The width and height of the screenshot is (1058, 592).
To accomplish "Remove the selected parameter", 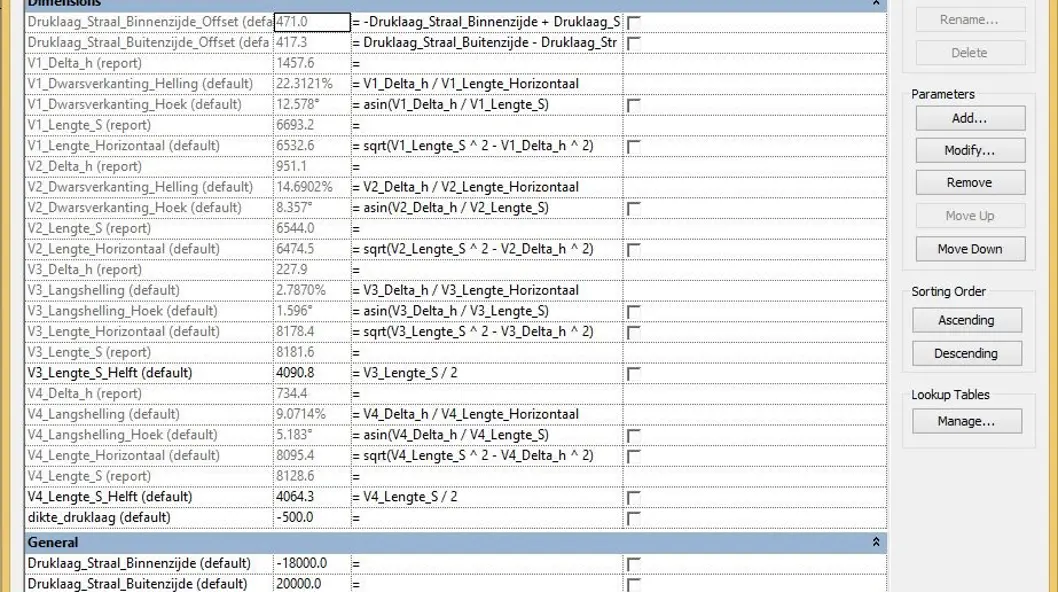I will pyautogui.click(x=970, y=182).
